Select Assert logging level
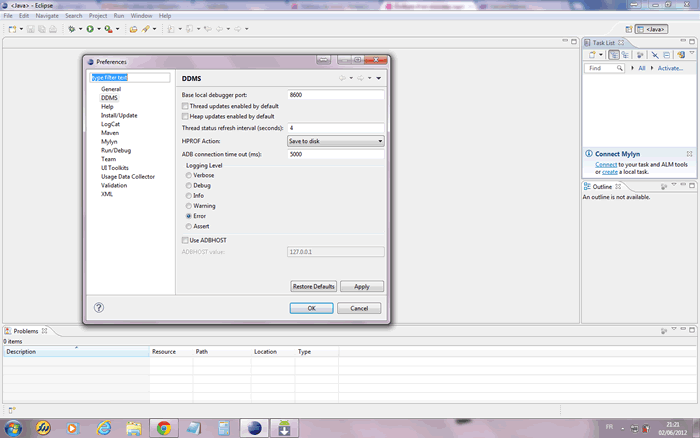The image size is (700, 438). [x=189, y=226]
